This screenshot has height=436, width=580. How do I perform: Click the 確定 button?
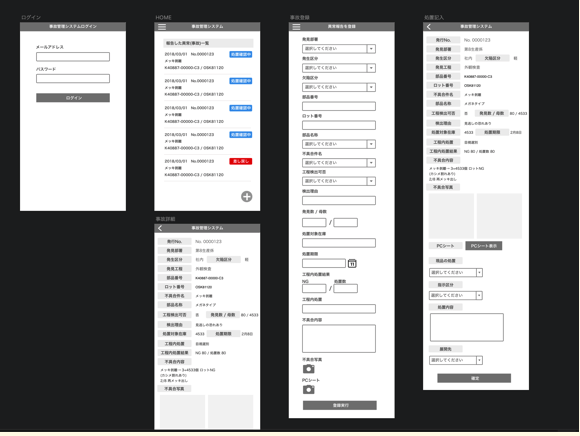(474, 378)
